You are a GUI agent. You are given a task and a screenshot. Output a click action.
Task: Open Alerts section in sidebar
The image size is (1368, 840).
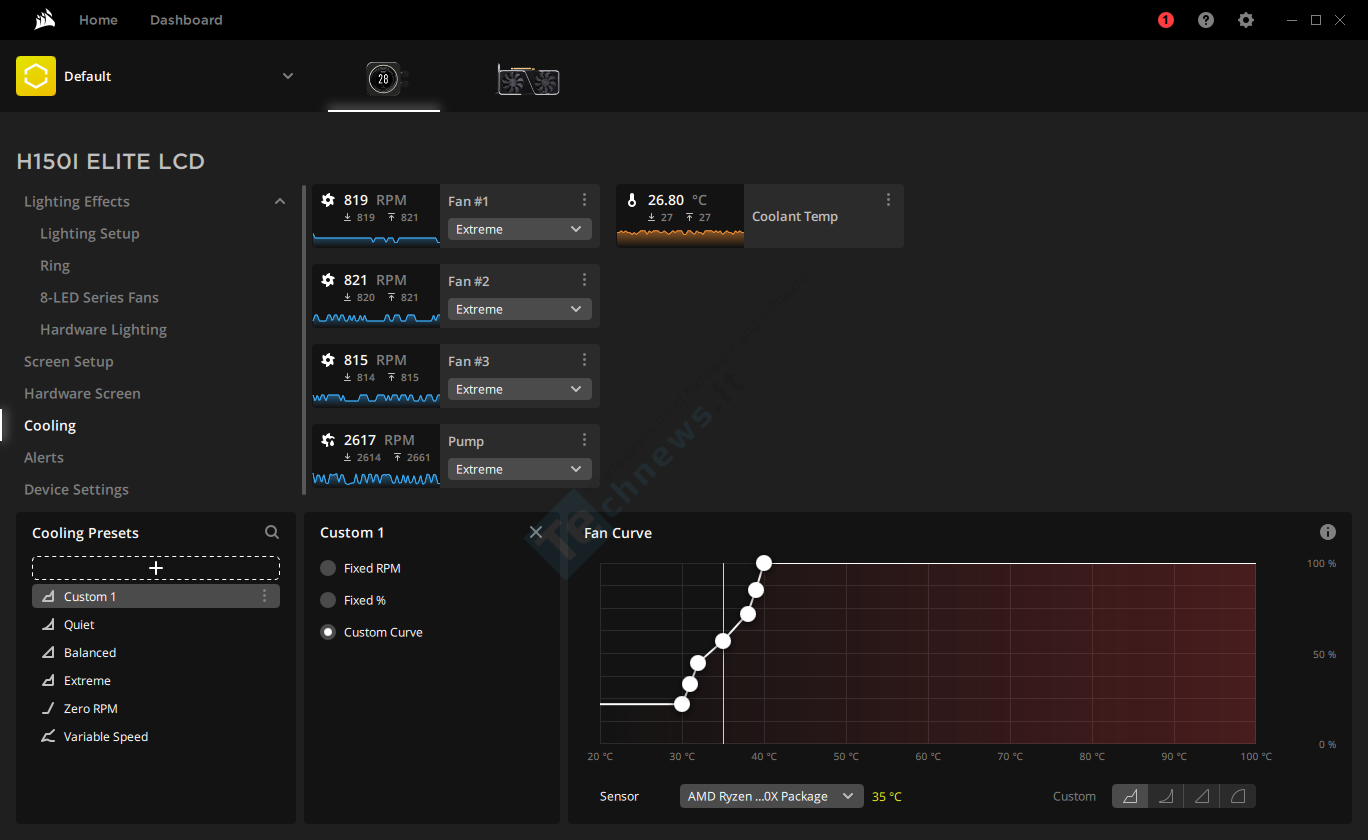(x=44, y=457)
